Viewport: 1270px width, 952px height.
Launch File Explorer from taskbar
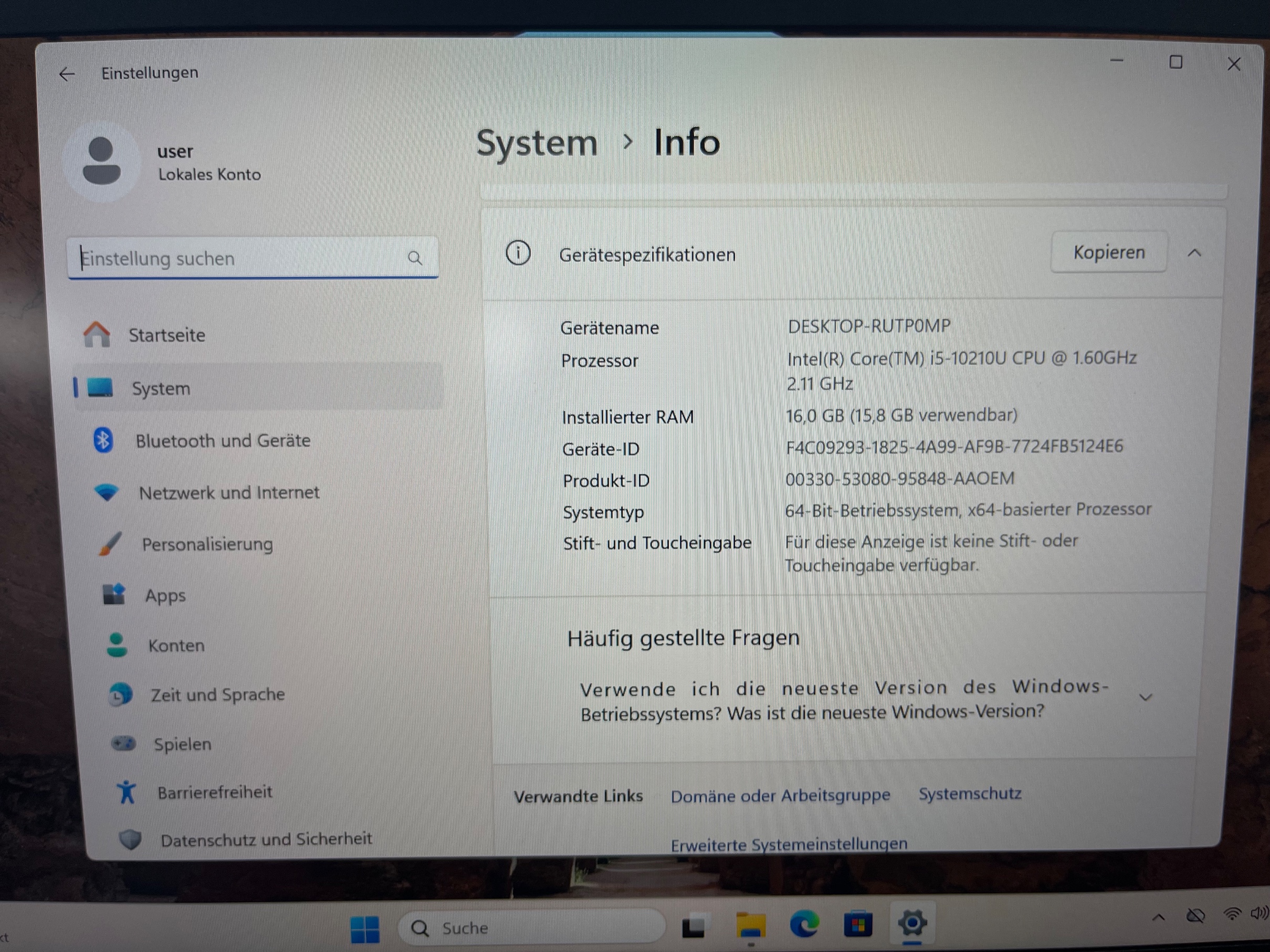click(x=751, y=925)
